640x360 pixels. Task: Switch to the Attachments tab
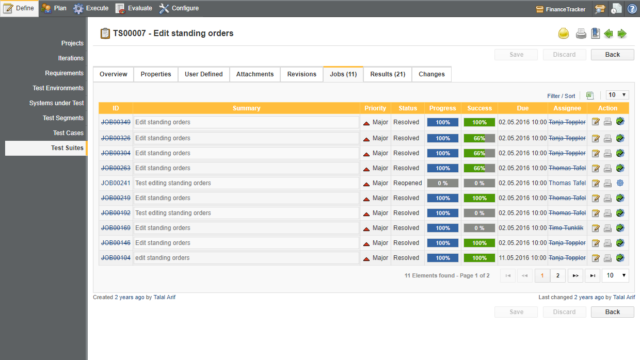pyautogui.click(x=255, y=74)
